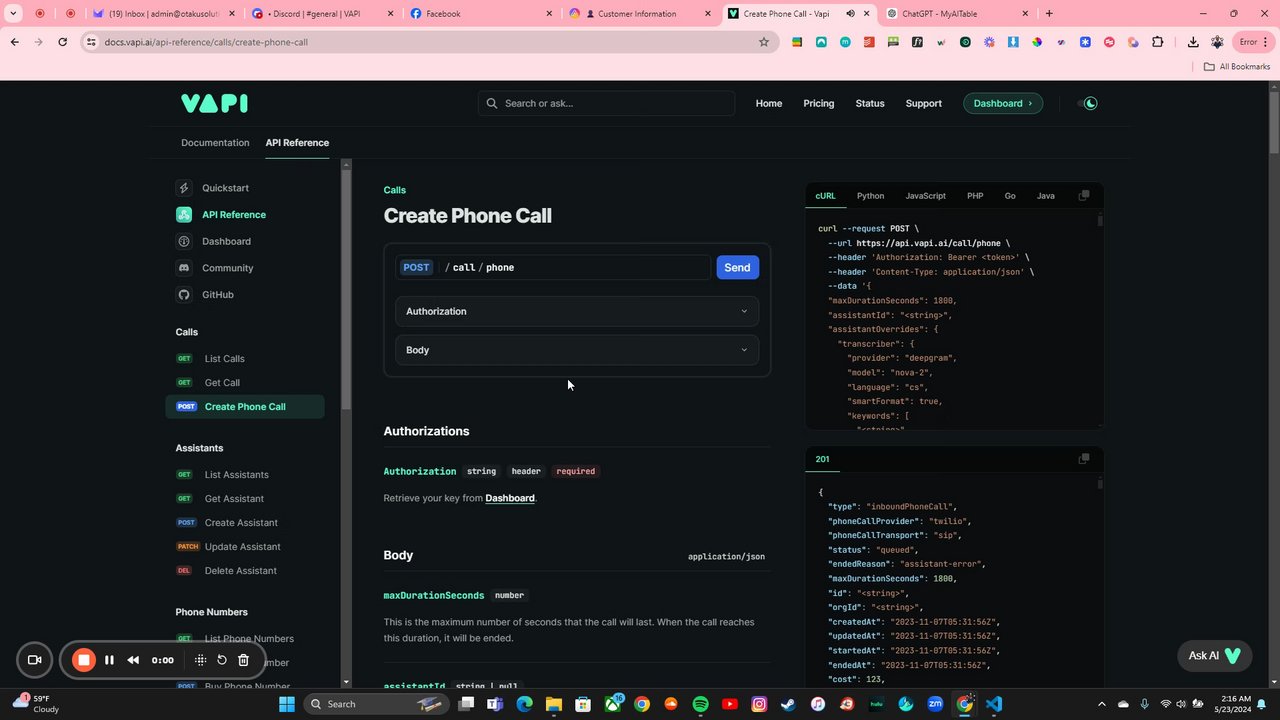The width and height of the screenshot is (1280, 720).
Task: Reload the page
Action: (x=62, y=42)
